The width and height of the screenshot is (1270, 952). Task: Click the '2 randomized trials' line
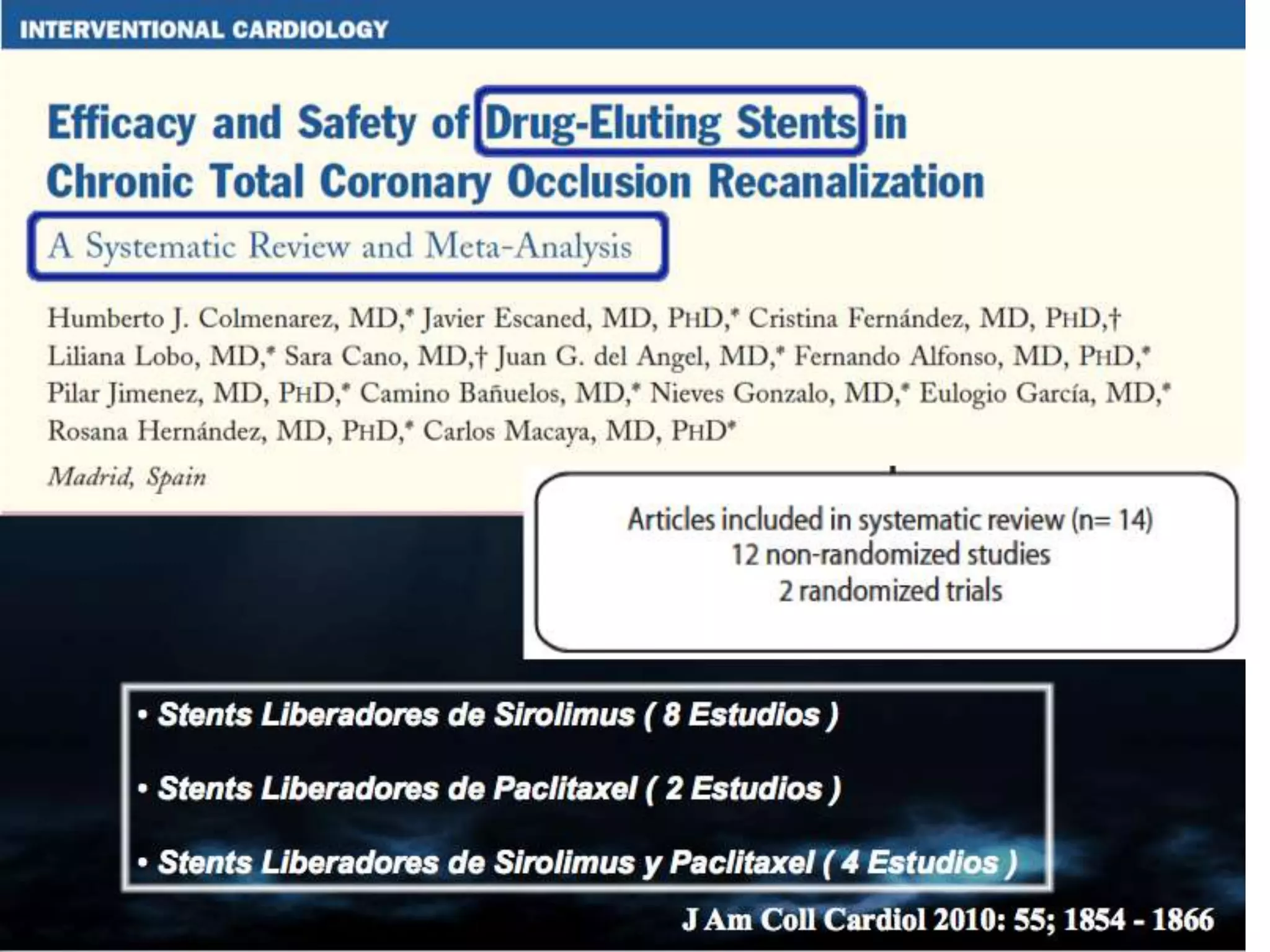(890, 590)
